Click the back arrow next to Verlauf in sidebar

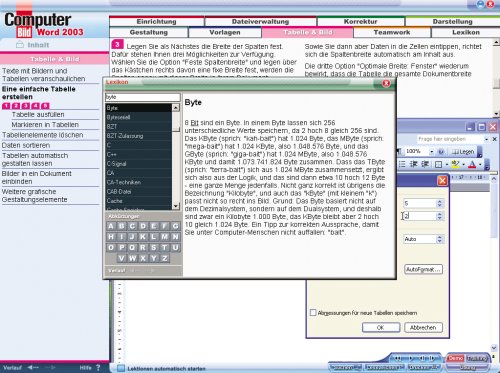pos(33,367)
